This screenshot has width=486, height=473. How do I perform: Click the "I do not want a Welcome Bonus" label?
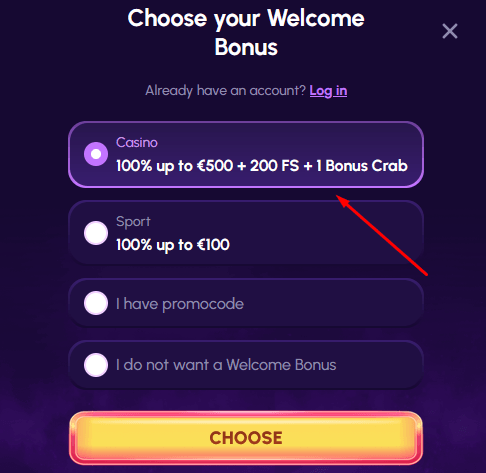(x=226, y=365)
